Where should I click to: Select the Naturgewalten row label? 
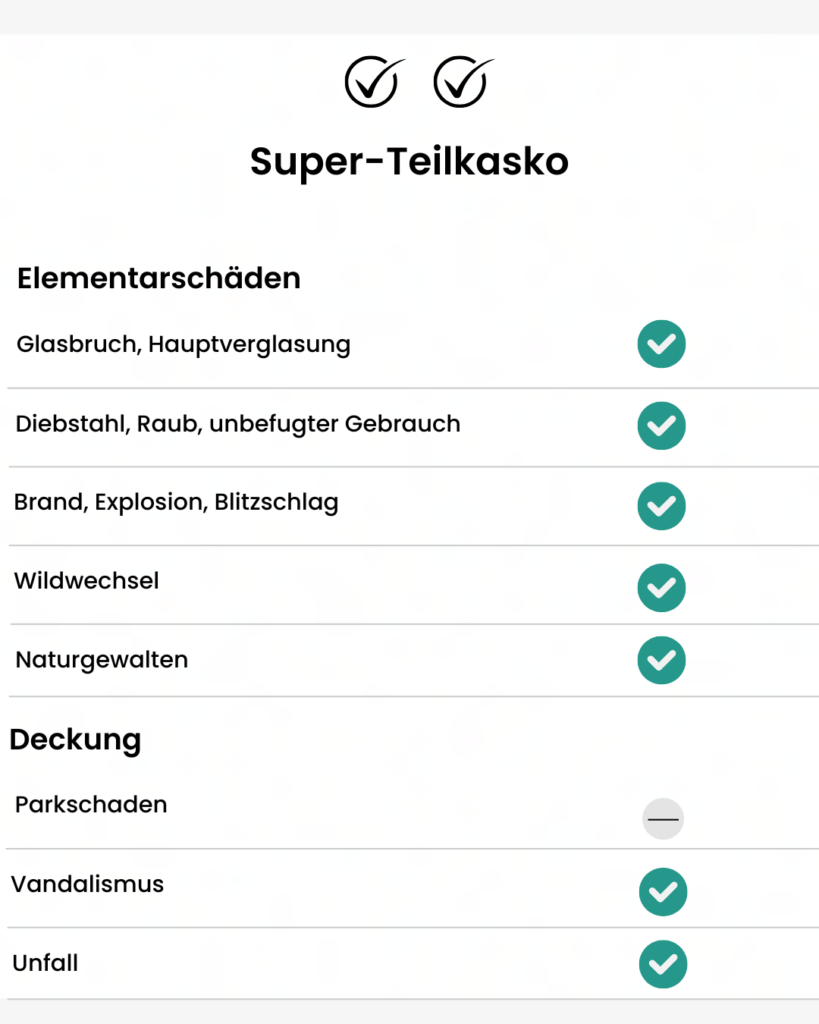pos(102,660)
